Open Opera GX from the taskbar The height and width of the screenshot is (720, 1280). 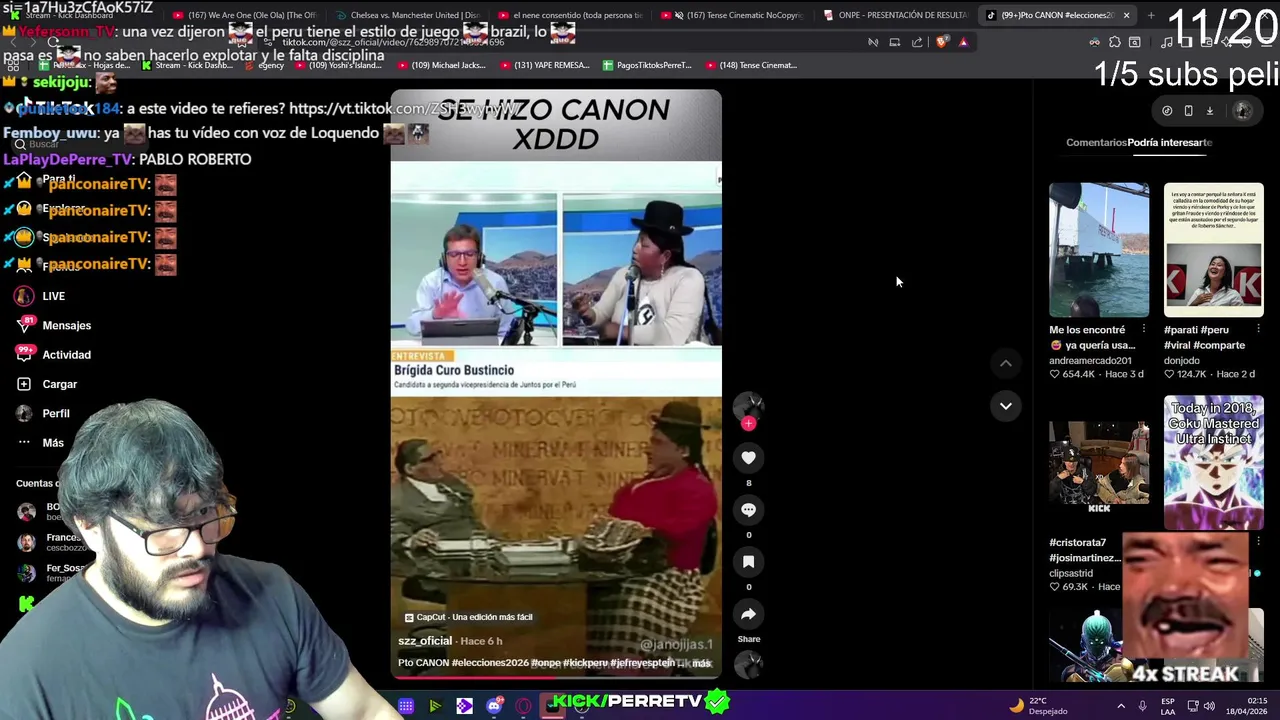(x=523, y=706)
